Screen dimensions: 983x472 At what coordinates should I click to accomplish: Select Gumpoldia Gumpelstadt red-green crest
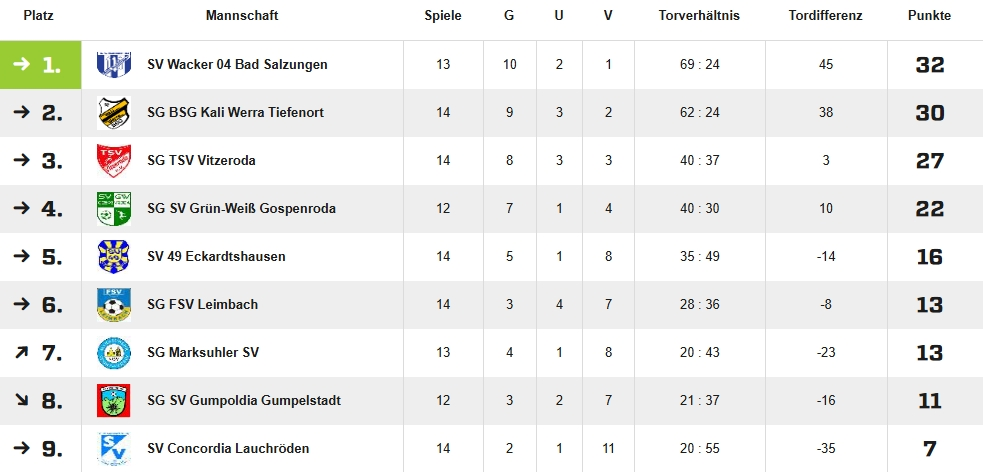tap(113, 401)
